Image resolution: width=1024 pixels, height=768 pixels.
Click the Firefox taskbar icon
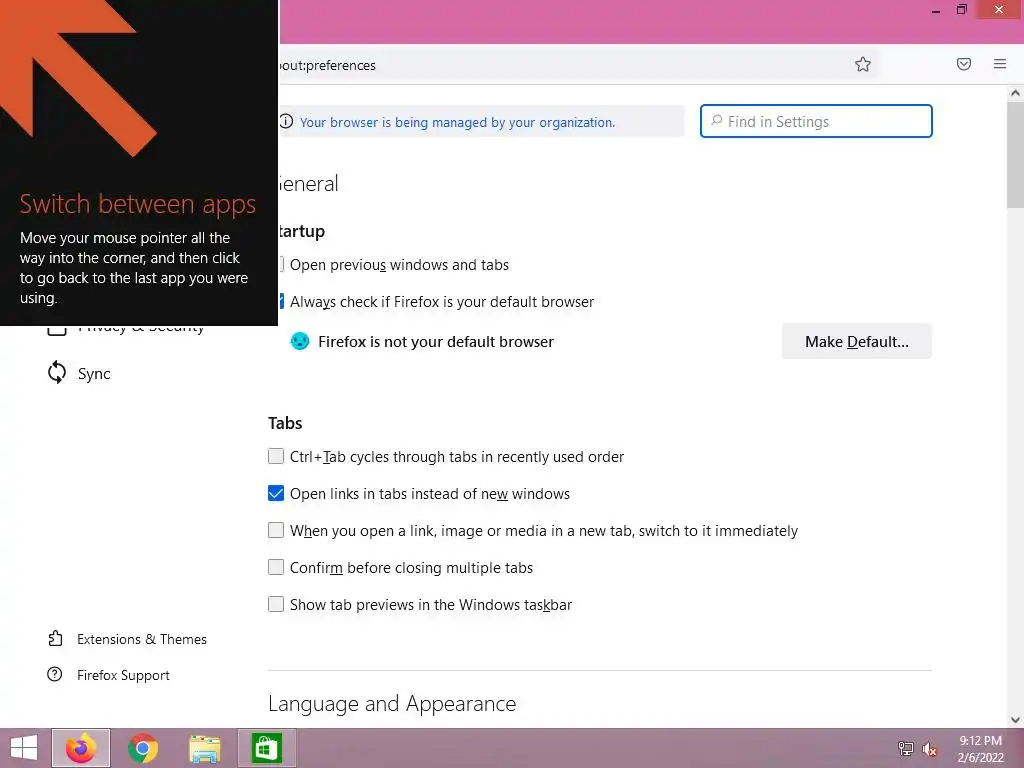click(81, 748)
